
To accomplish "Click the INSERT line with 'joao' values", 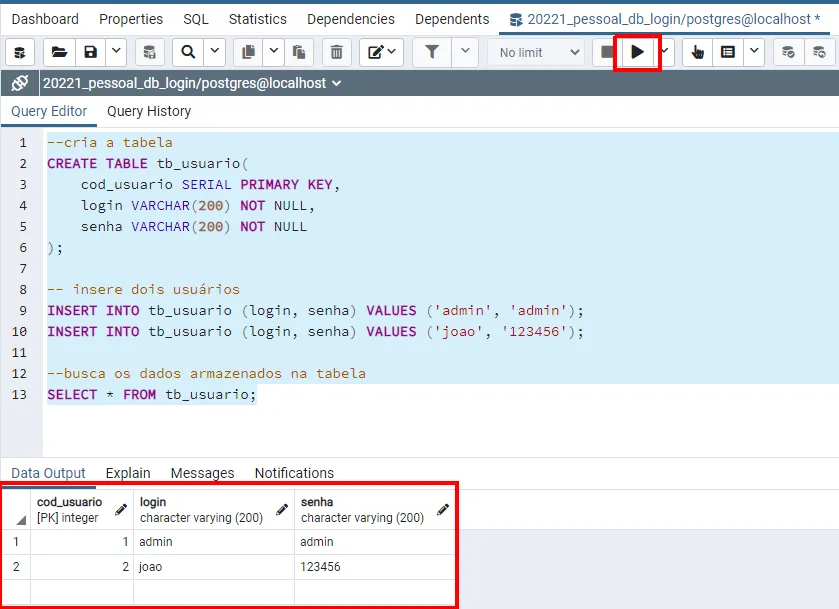I will click(x=315, y=331).
